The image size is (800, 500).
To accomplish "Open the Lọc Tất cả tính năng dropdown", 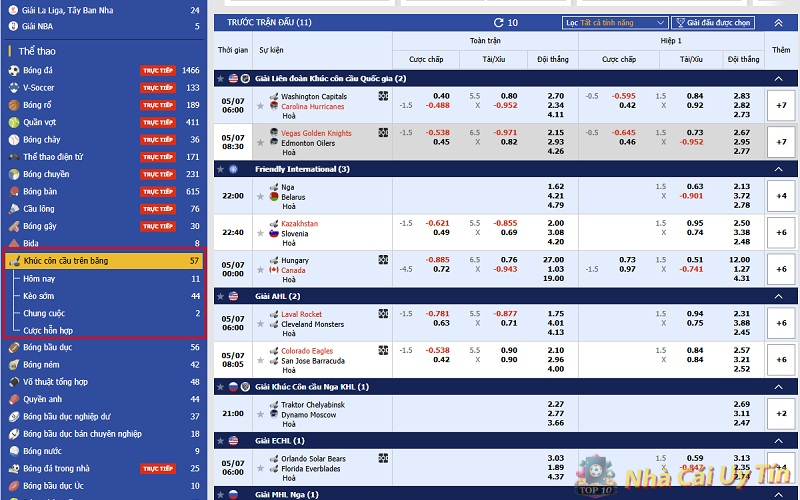I will coord(615,22).
